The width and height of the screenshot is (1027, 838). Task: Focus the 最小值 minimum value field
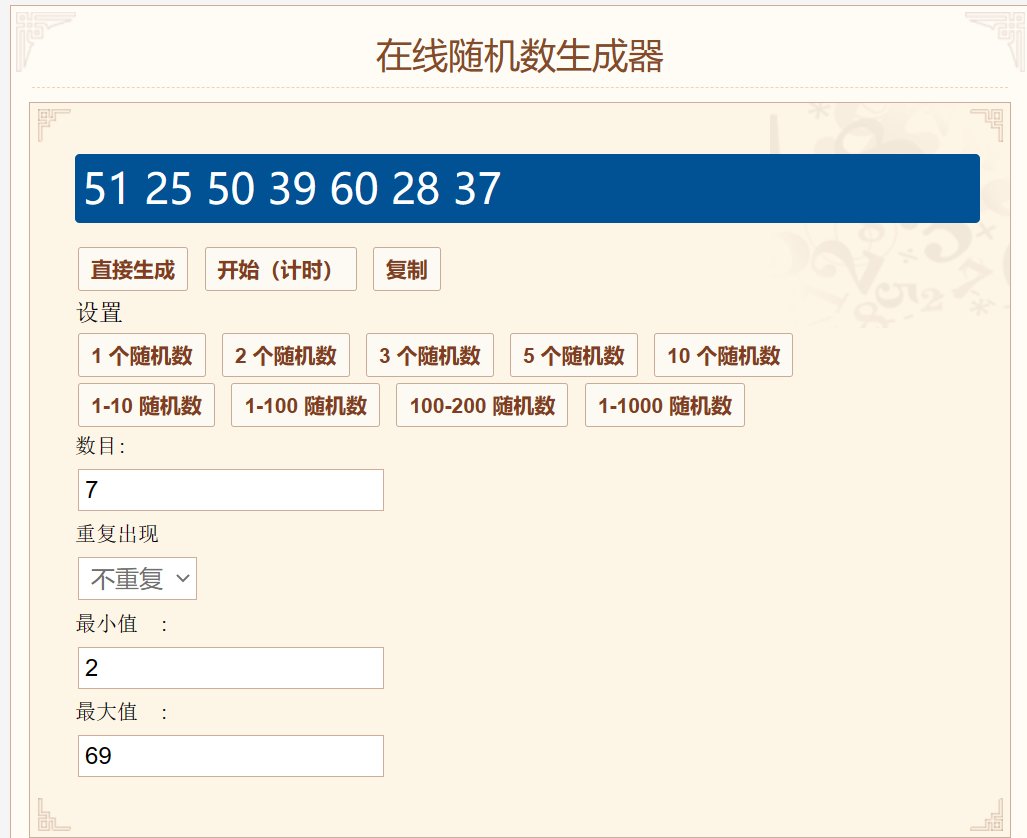point(231,668)
